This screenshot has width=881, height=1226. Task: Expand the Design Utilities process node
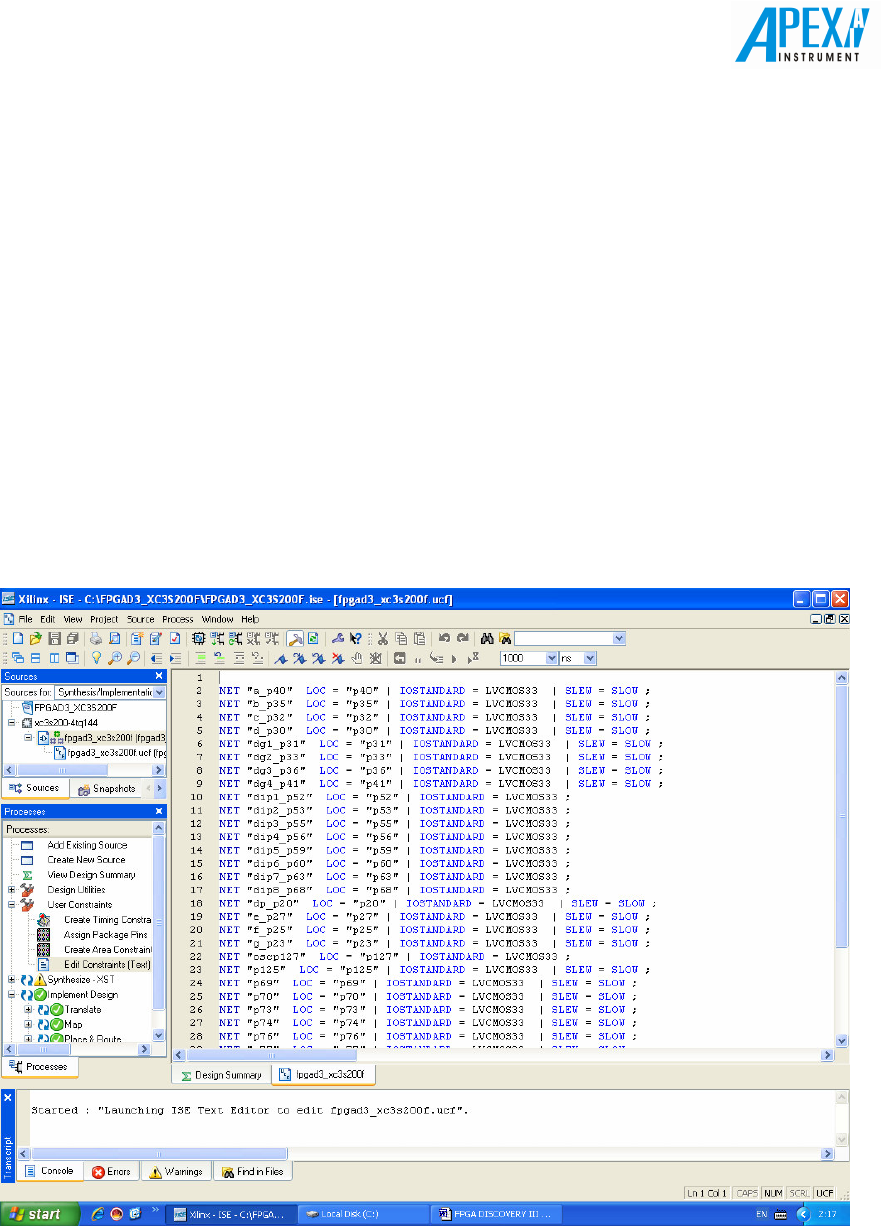[12, 889]
